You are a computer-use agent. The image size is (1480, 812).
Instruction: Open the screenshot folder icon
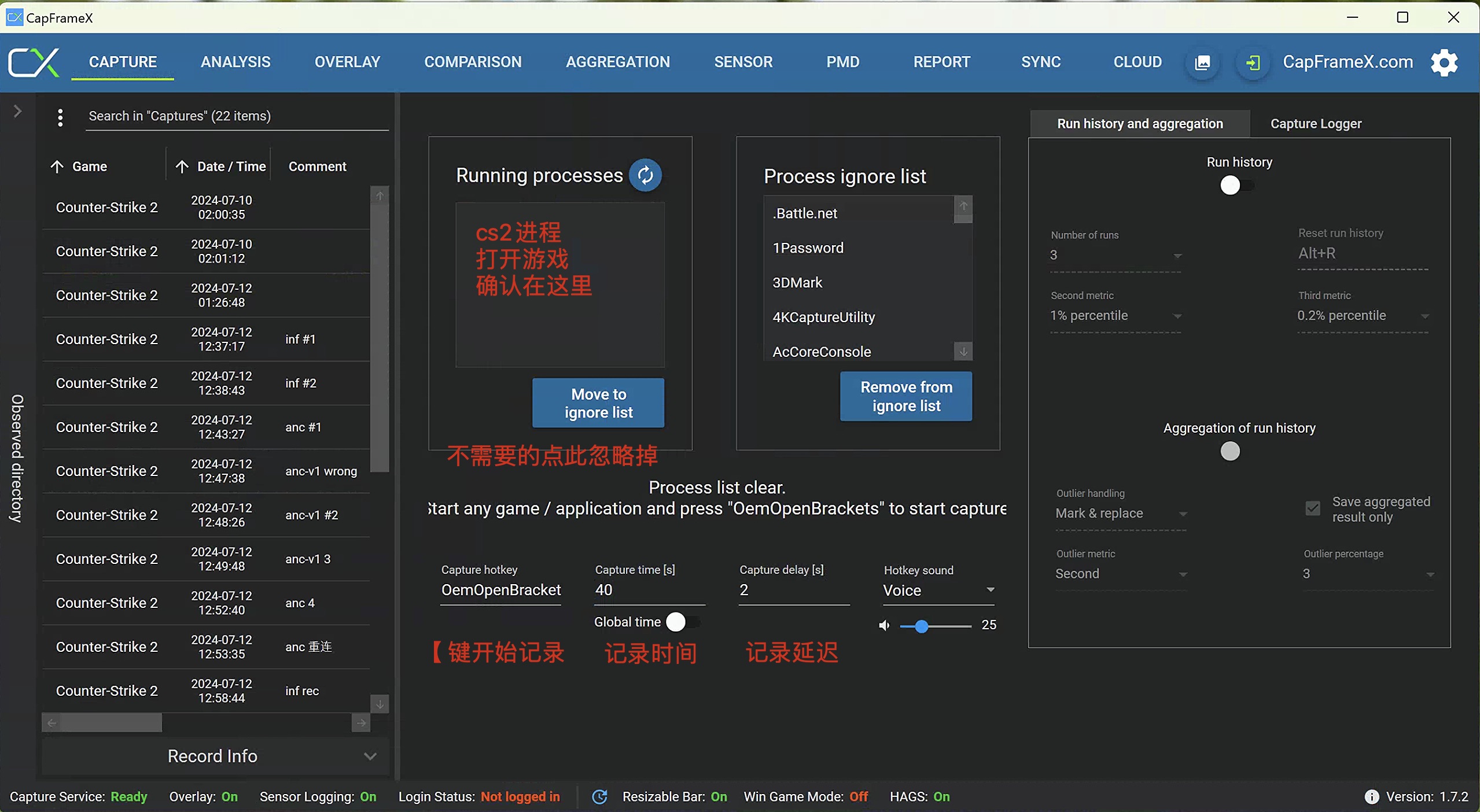click(x=1202, y=62)
